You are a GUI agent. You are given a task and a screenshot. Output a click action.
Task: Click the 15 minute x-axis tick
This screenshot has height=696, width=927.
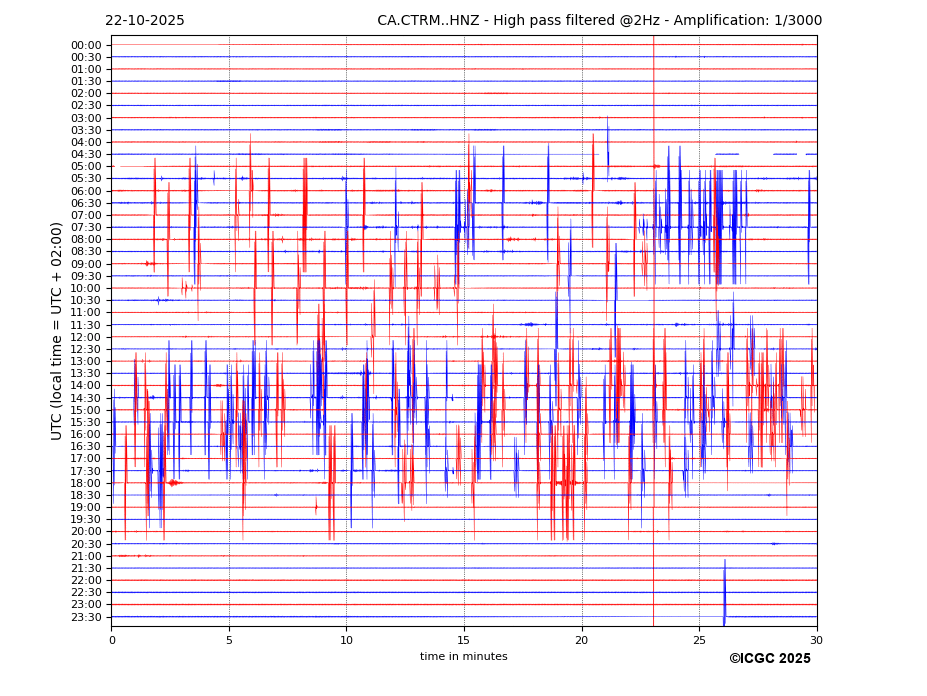pos(464,640)
